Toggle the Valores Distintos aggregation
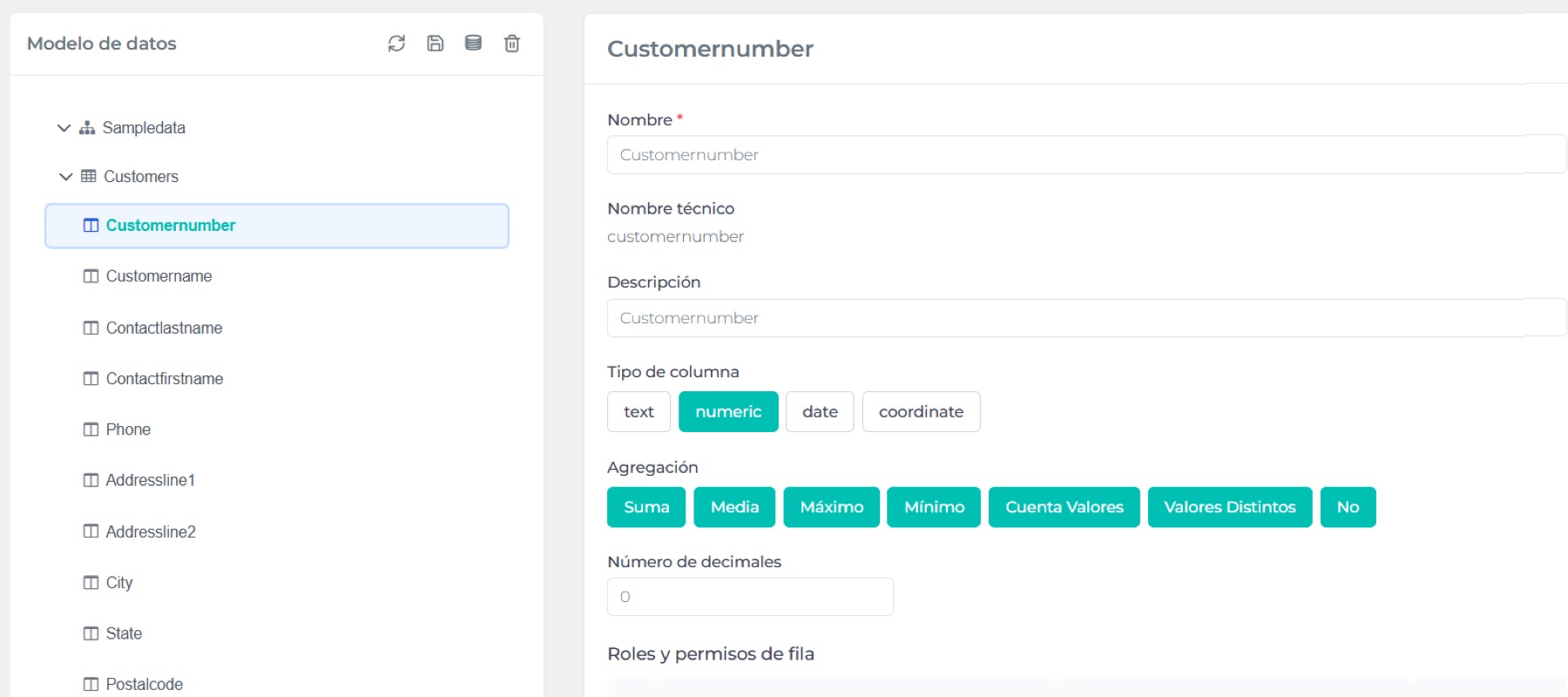This screenshot has width=1568, height=697. tap(1229, 507)
